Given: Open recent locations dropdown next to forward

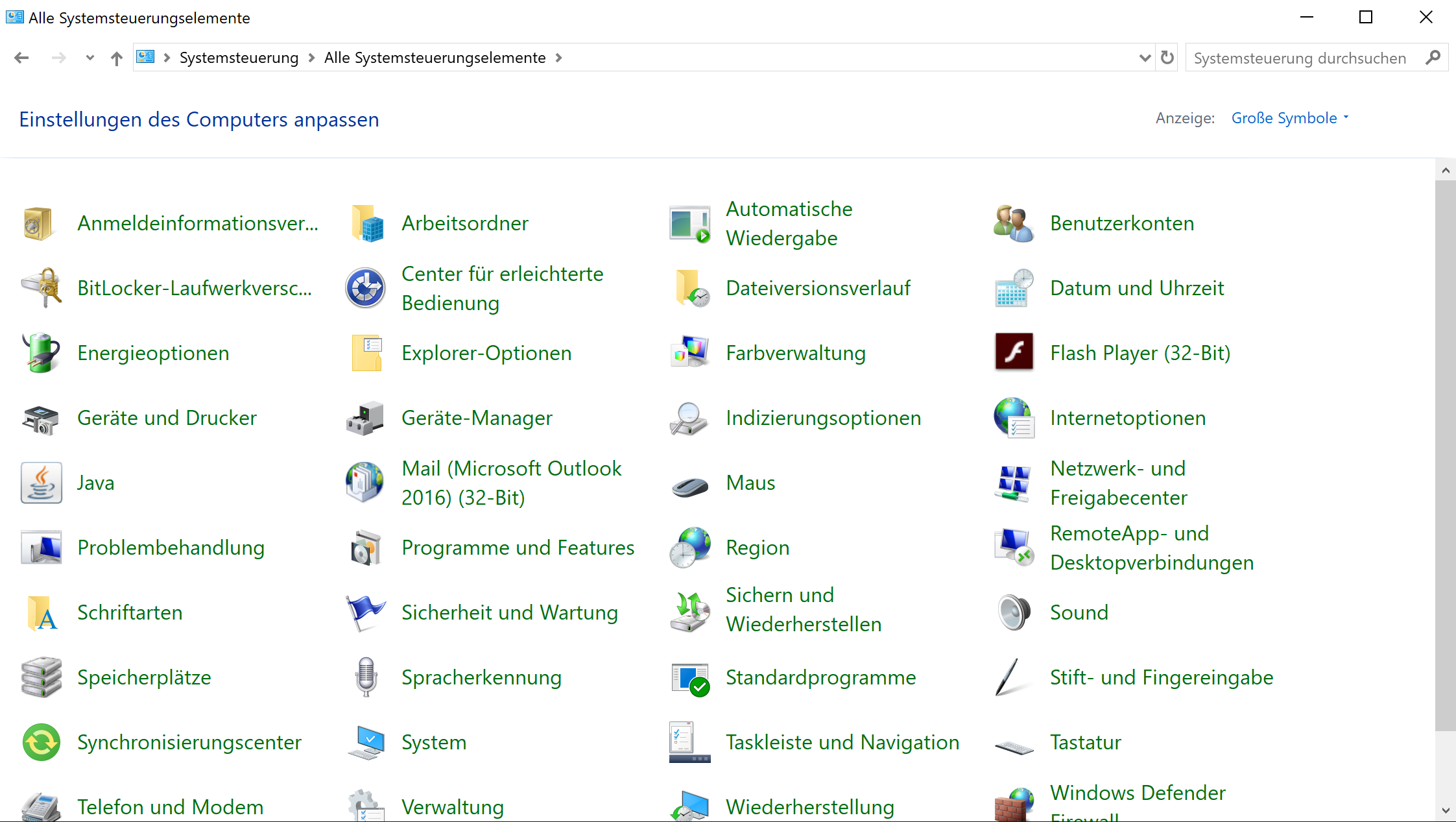Looking at the screenshot, I should [x=90, y=58].
